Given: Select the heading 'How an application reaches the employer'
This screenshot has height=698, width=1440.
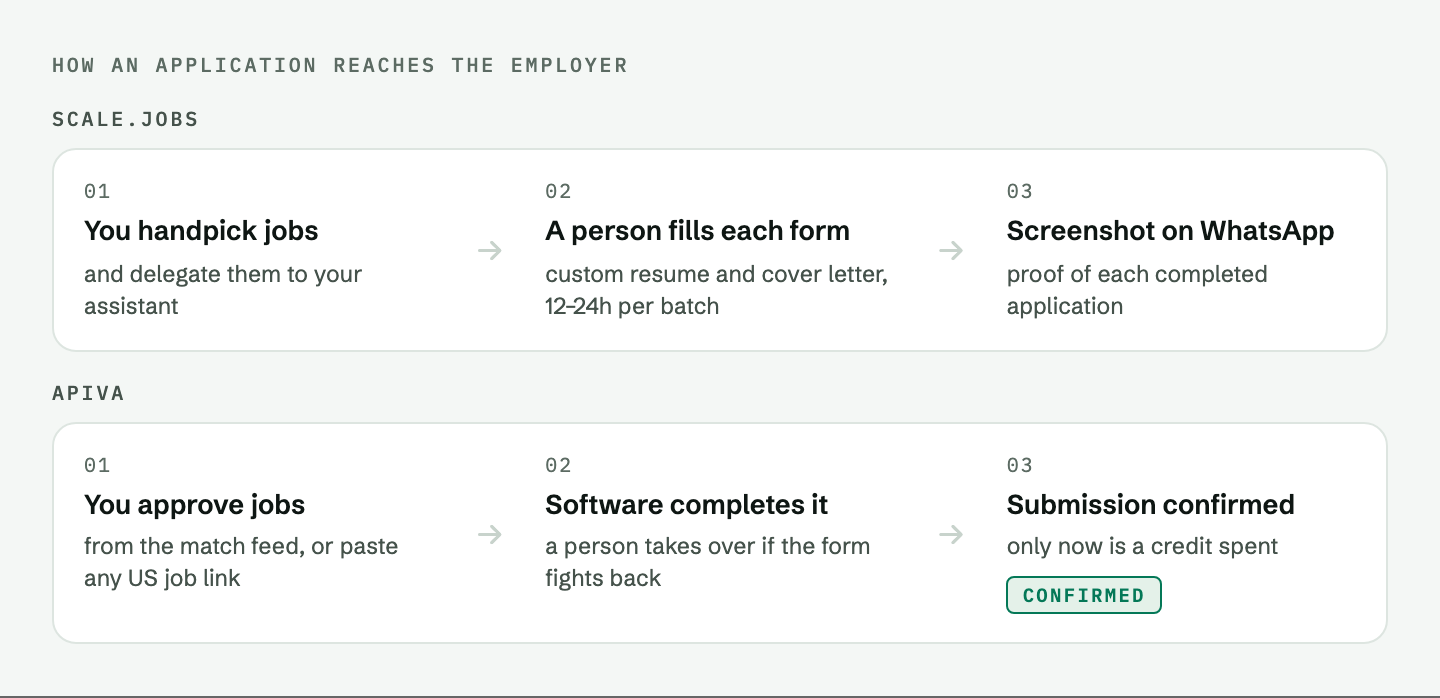Looking at the screenshot, I should [x=340, y=65].
